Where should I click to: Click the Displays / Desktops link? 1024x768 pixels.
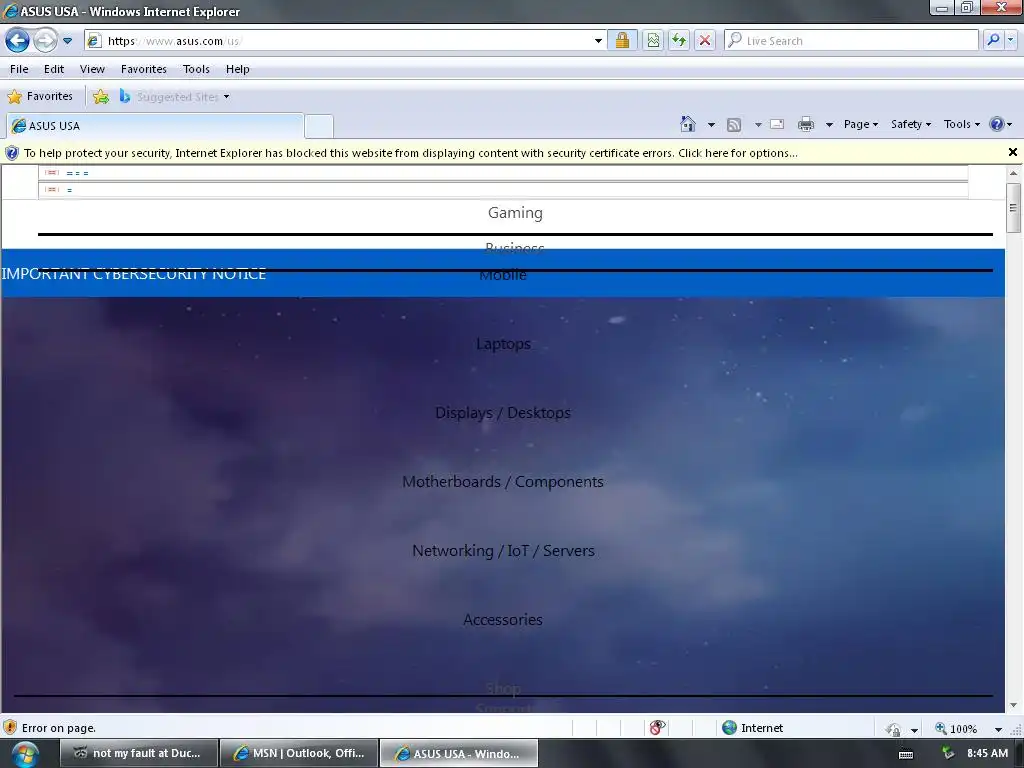point(503,413)
